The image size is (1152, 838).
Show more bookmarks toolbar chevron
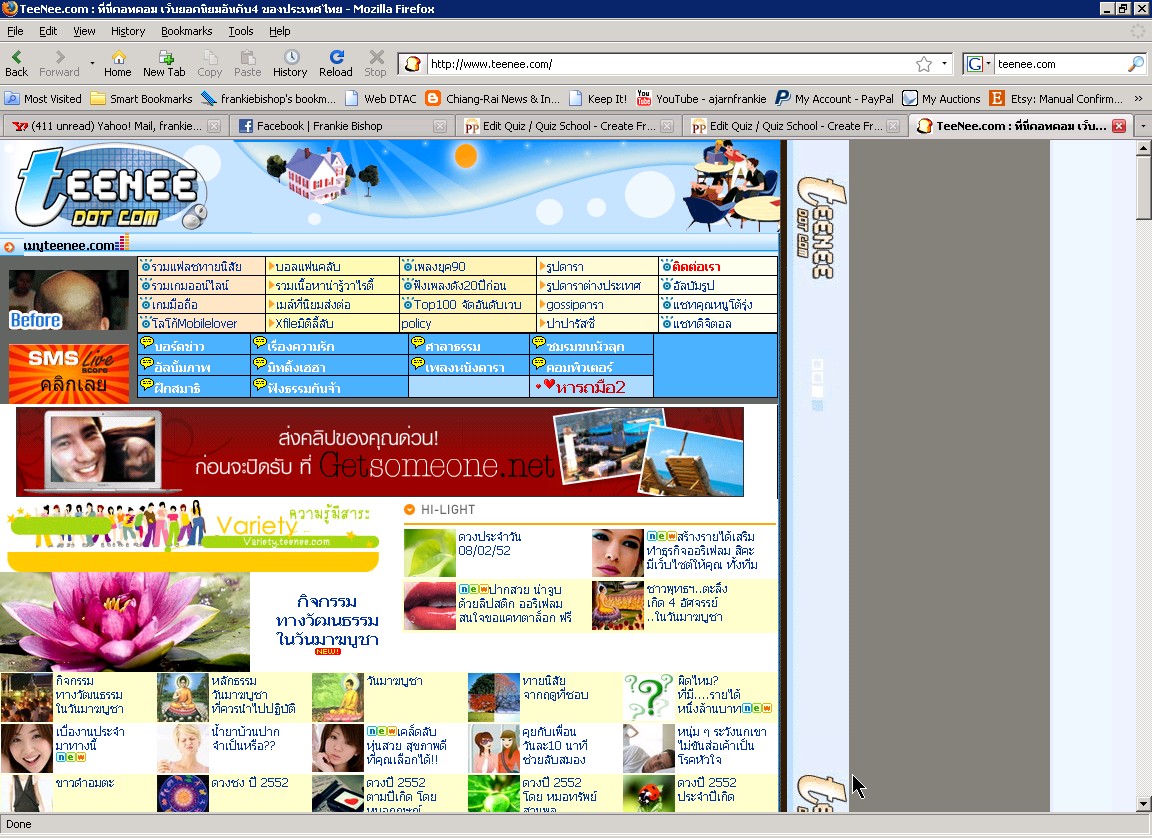(x=1138, y=99)
